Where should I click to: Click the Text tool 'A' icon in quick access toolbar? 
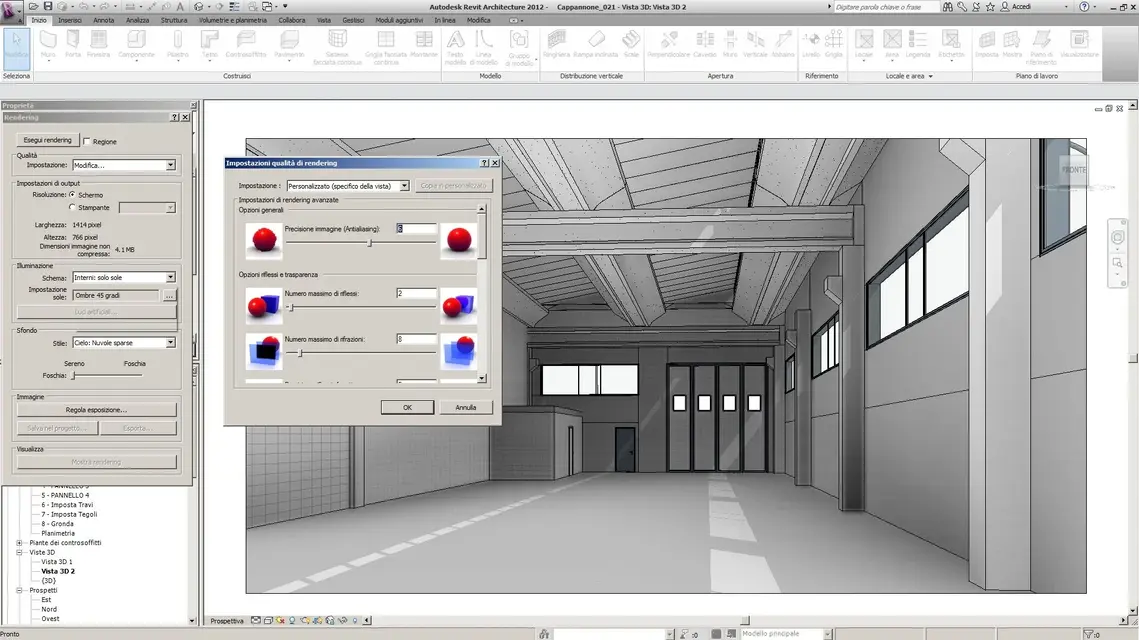click(180, 7)
